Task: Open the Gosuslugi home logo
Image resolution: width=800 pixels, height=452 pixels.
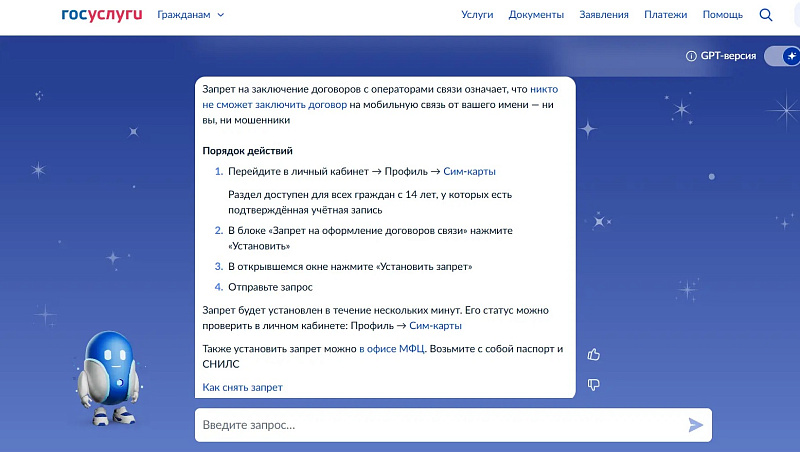Action: 102,15
